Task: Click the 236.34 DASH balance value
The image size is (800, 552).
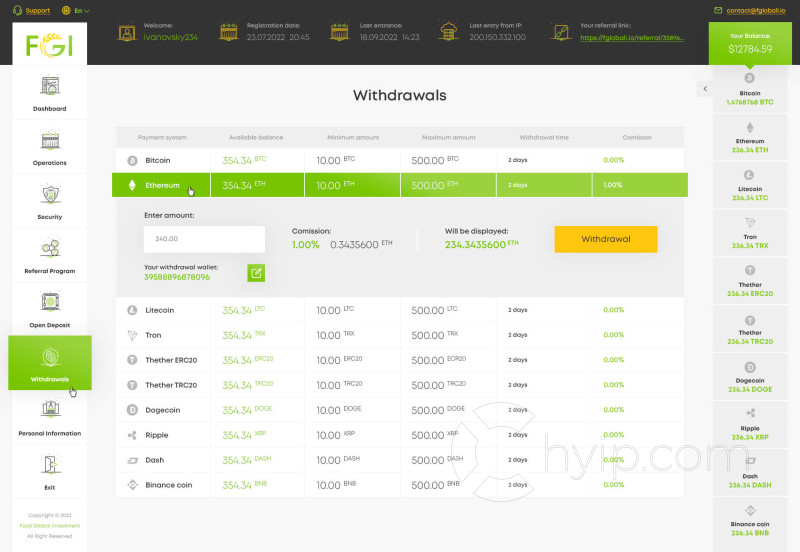Action: click(x=750, y=485)
